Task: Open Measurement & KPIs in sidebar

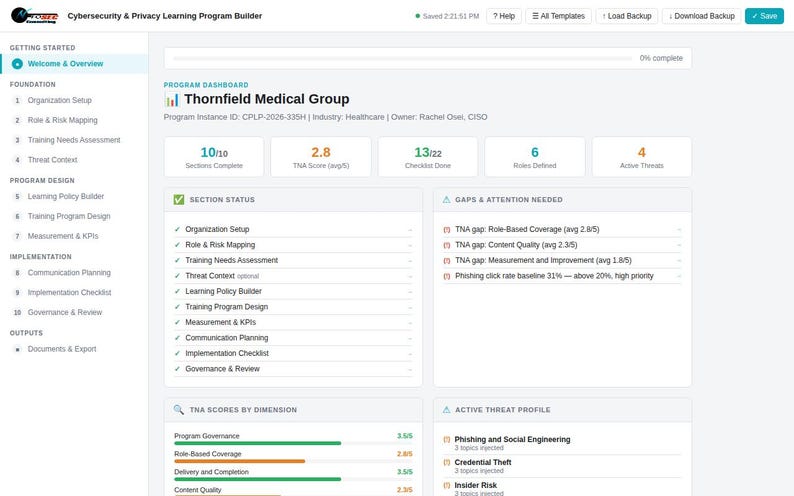Action: click(74, 236)
